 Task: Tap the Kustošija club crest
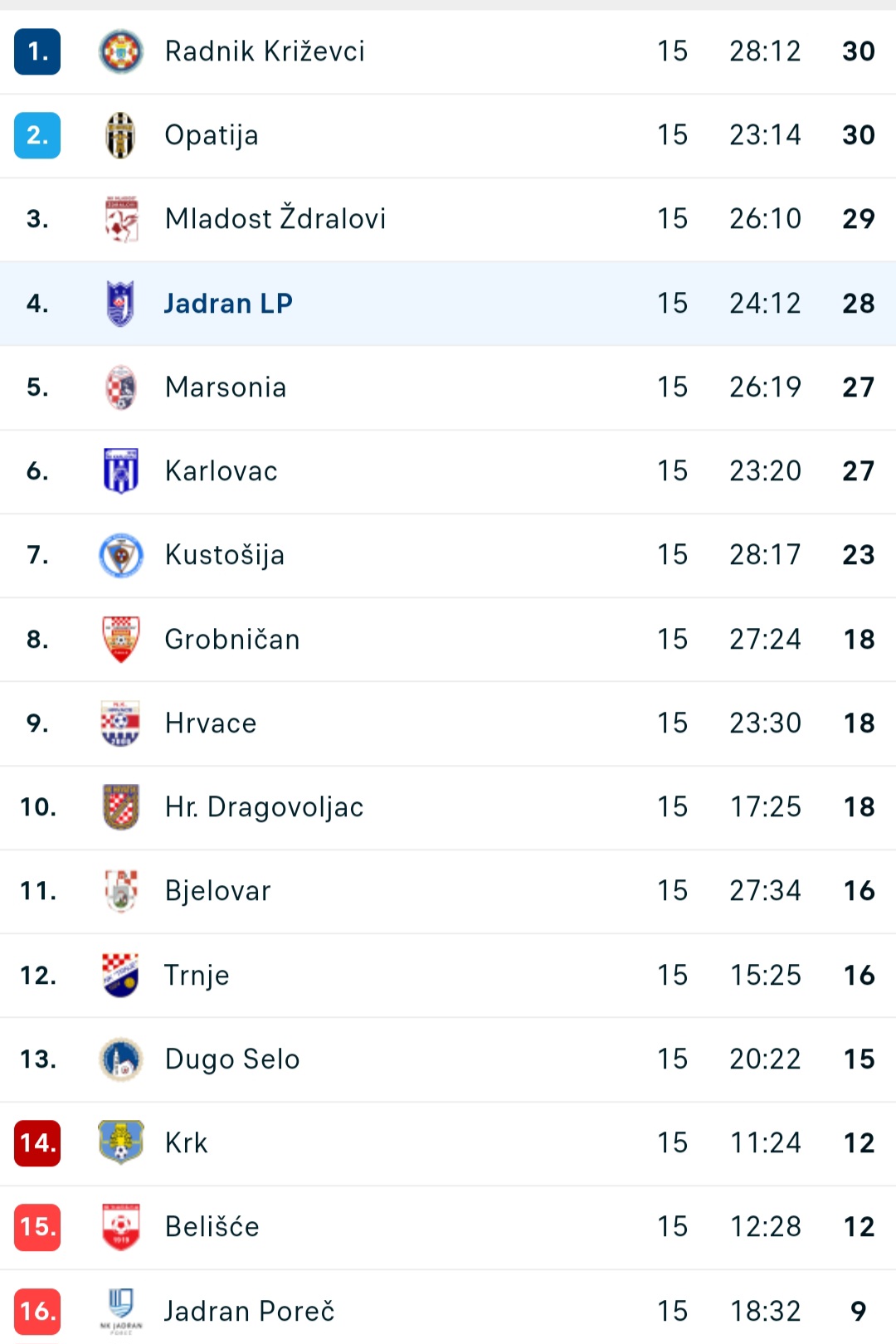[x=121, y=555]
